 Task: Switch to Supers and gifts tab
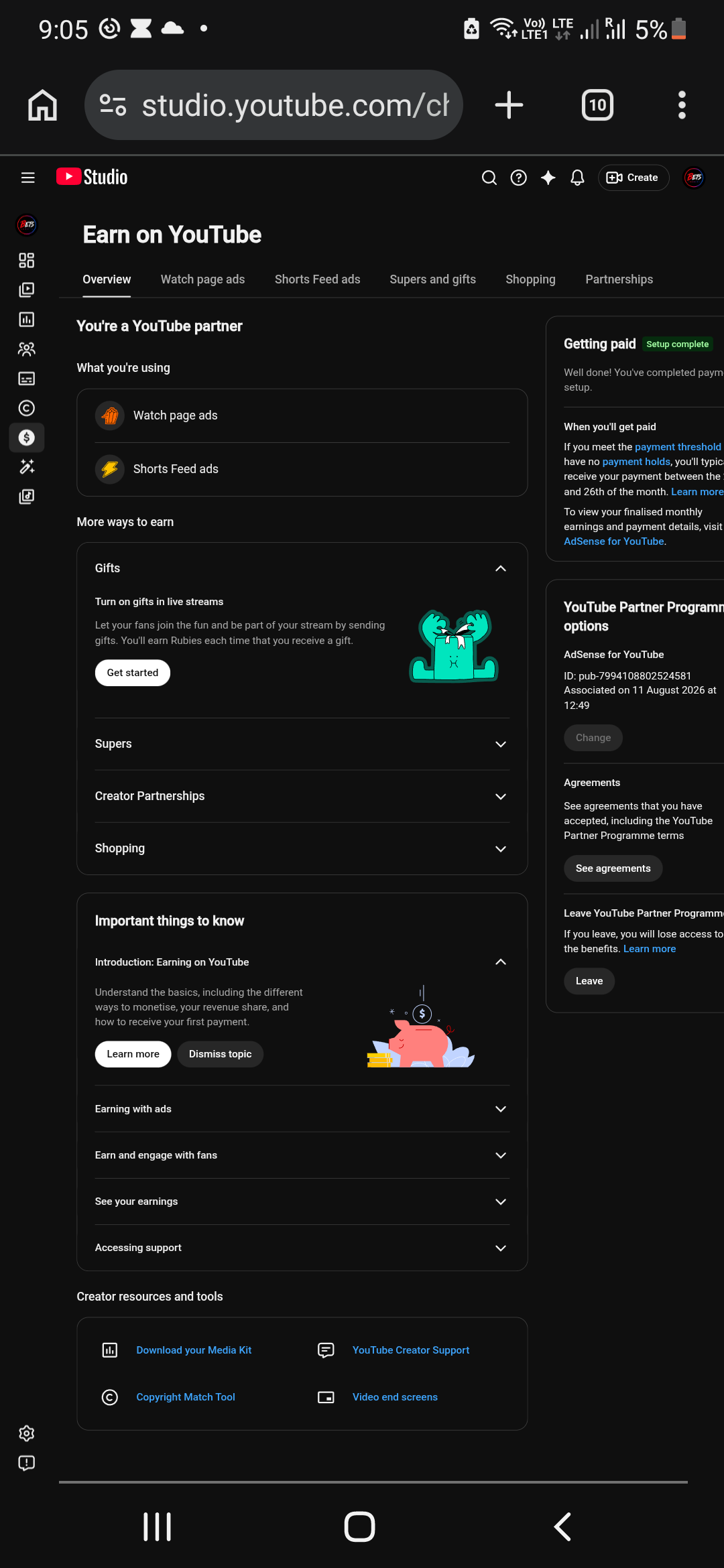tap(432, 279)
